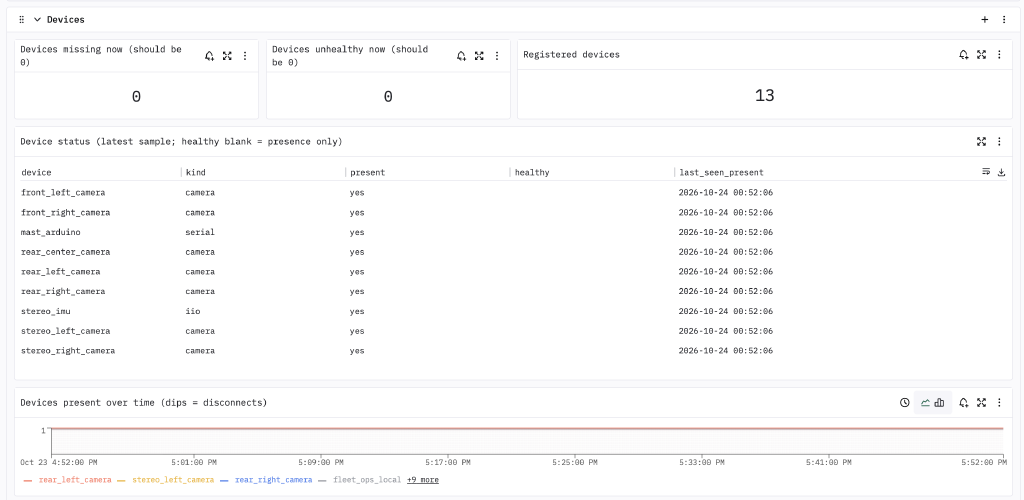Open Registered devices panel menu
Image resolution: width=1024 pixels, height=500 pixels.
(x=999, y=55)
